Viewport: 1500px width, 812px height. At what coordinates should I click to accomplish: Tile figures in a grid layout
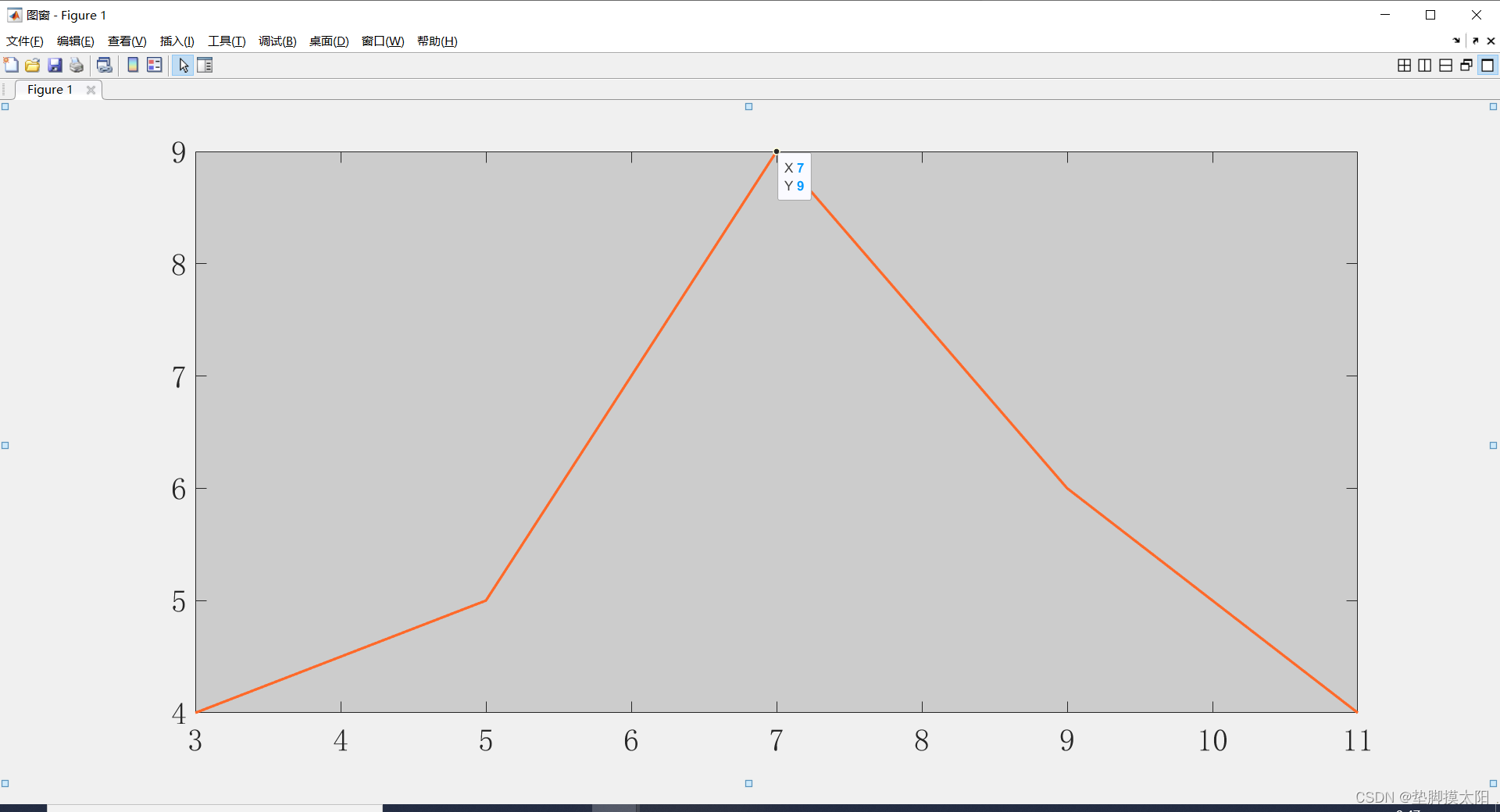click(1404, 66)
